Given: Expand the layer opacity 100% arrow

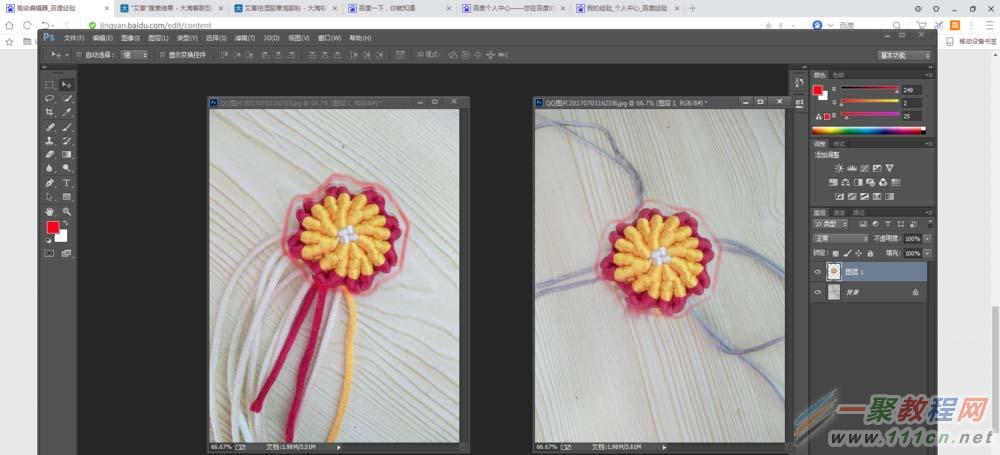Looking at the screenshot, I should (x=927, y=238).
